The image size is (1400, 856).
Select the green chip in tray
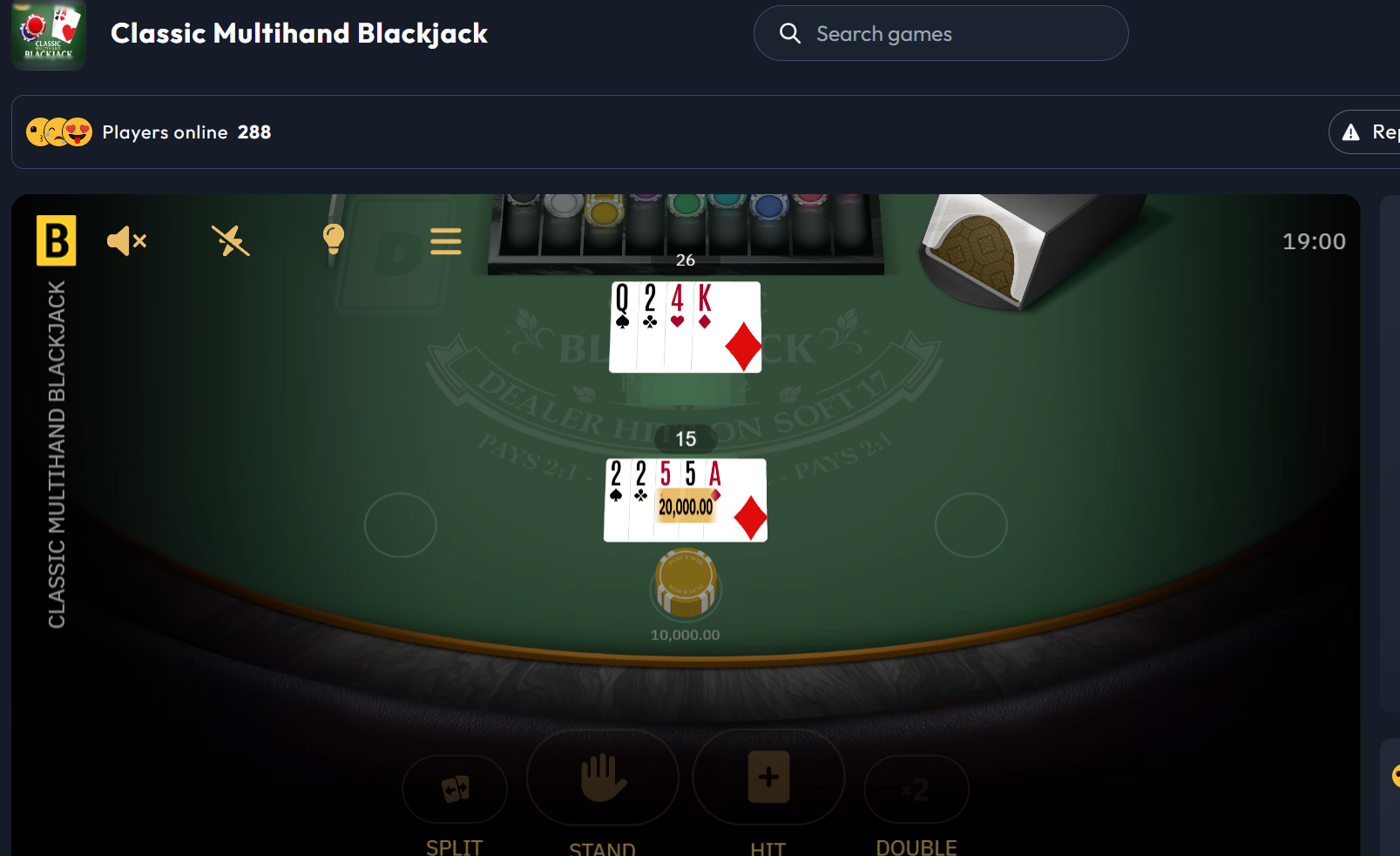coord(686,206)
